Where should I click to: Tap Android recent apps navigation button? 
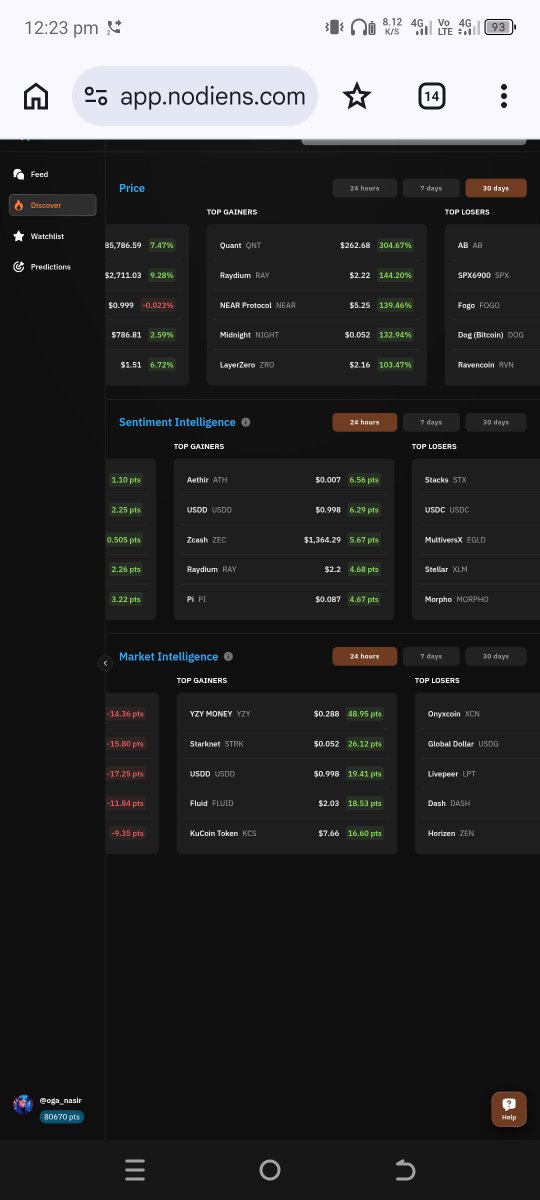[135, 1170]
